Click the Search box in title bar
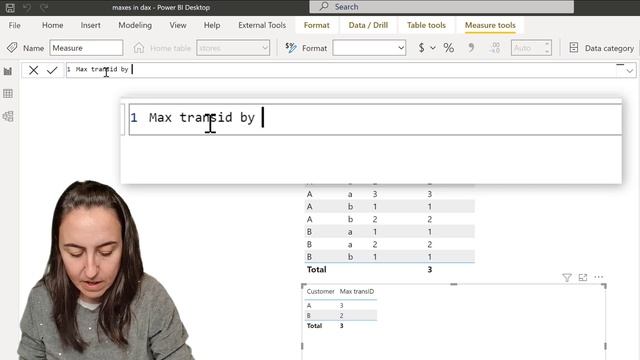The image size is (640, 360). click(442, 7)
